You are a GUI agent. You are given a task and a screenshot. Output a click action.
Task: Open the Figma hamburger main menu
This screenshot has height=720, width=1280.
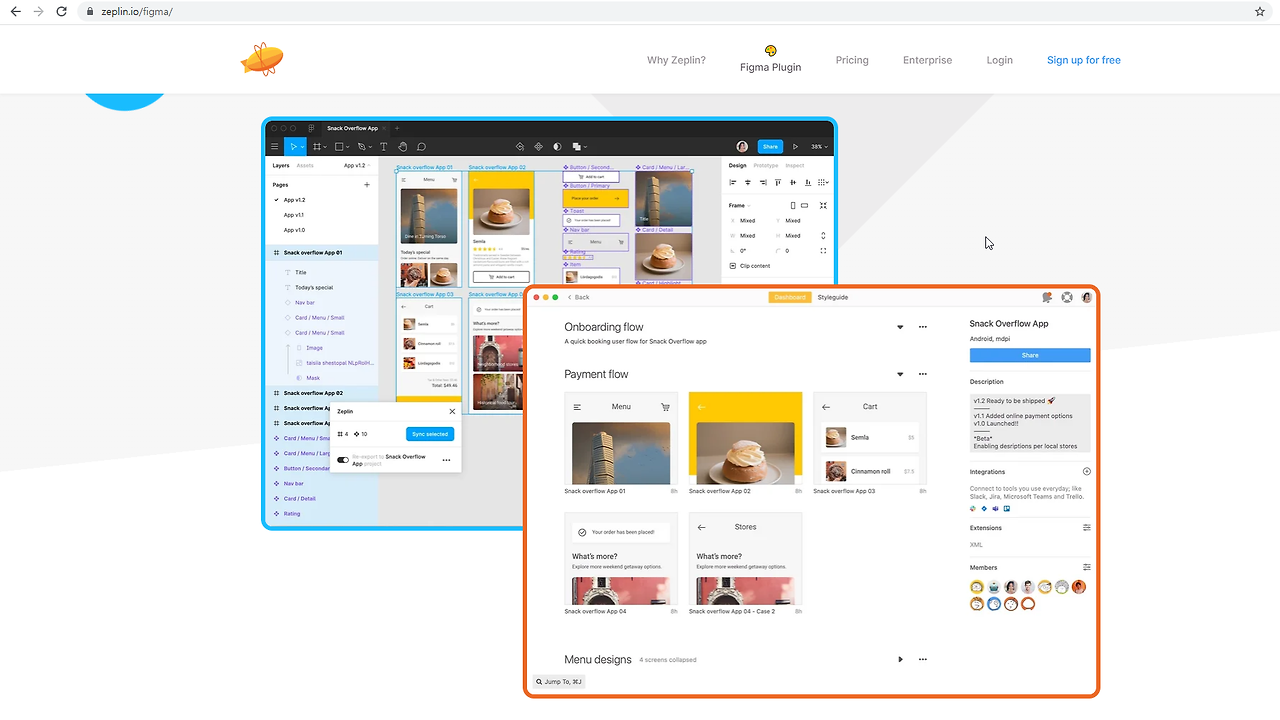pyautogui.click(x=275, y=147)
